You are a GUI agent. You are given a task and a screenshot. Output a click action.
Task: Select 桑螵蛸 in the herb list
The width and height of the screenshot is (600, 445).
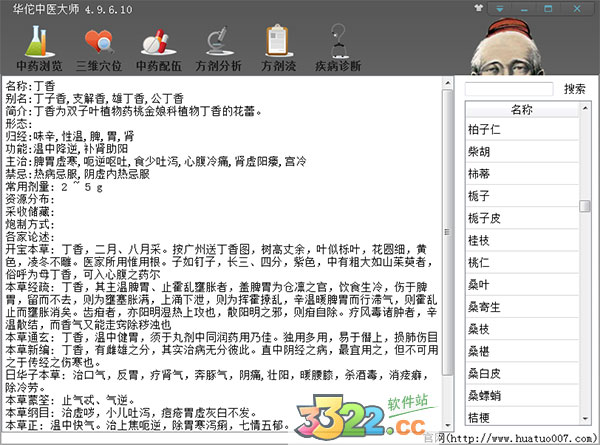pyautogui.click(x=522, y=396)
